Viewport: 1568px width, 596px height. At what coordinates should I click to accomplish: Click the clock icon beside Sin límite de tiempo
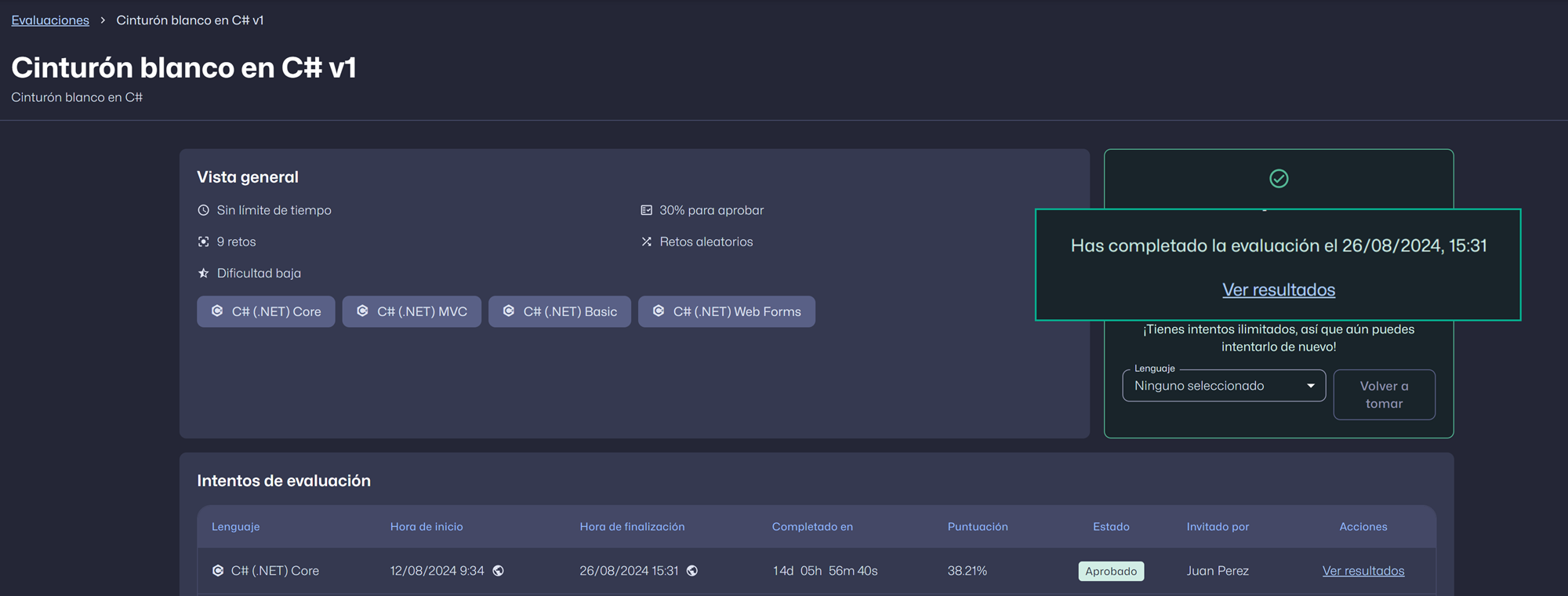click(x=203, y=210)
